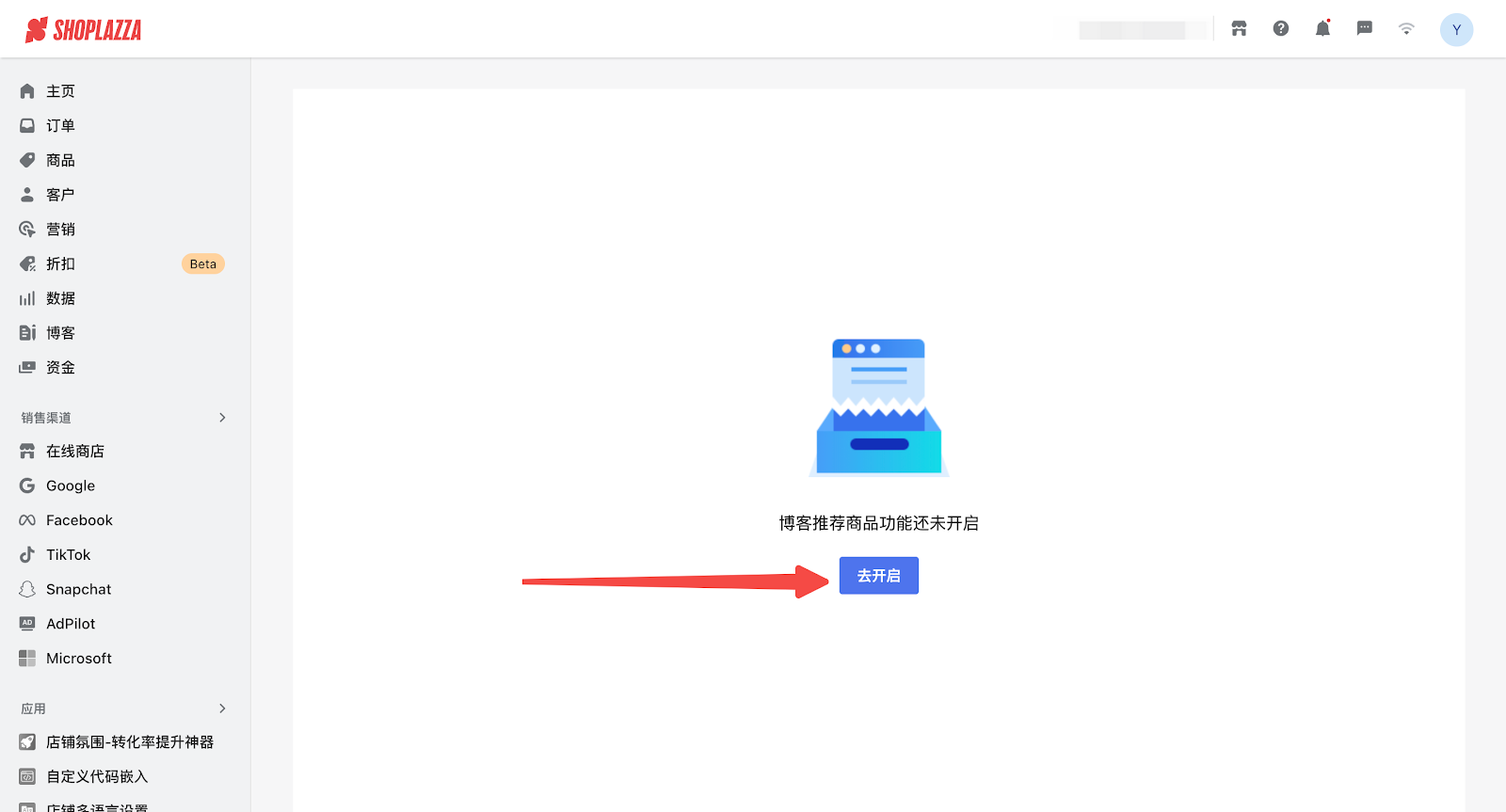
Task: Open the chat messages icon
Action: click(x=1365, y=29)
